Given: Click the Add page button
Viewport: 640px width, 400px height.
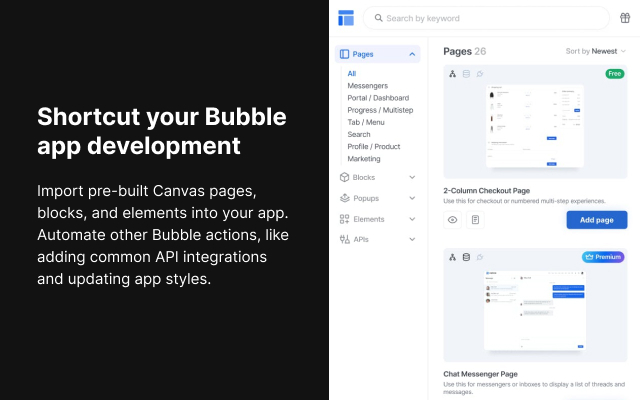Looking at the screenshot, I should pyautogui.click(x=597, y=220).
